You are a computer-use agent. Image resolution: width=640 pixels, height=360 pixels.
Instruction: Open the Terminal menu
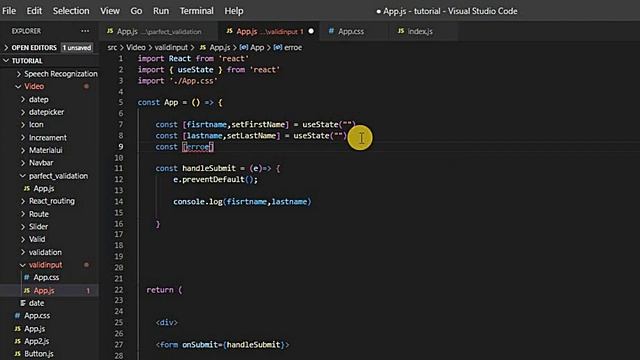[196, 11]
